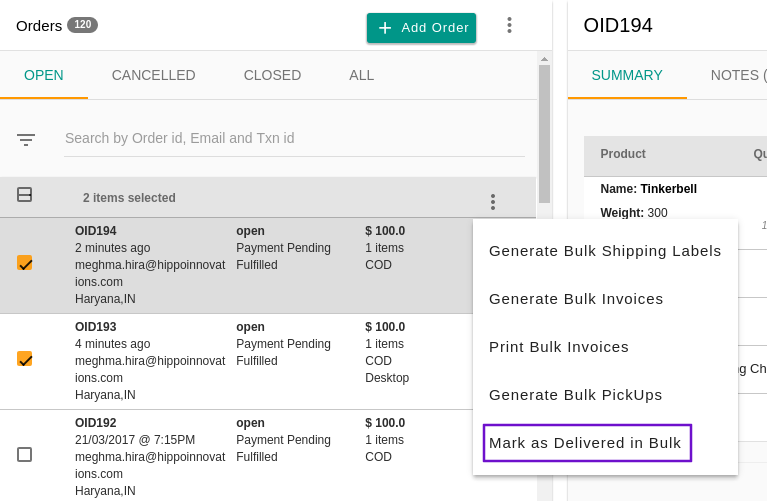Click the order list scrollbar thumb
The width and height of the screenshot is (767, 501).
click(544, 134)
